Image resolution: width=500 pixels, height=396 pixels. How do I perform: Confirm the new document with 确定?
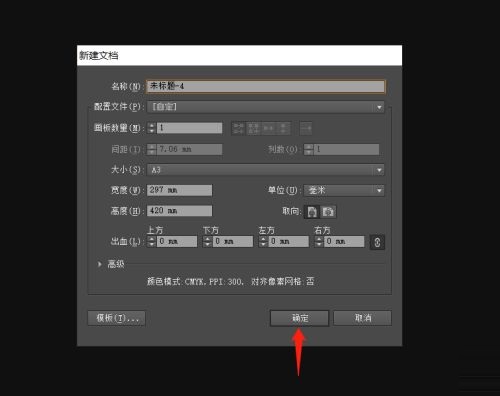(299, 318)
